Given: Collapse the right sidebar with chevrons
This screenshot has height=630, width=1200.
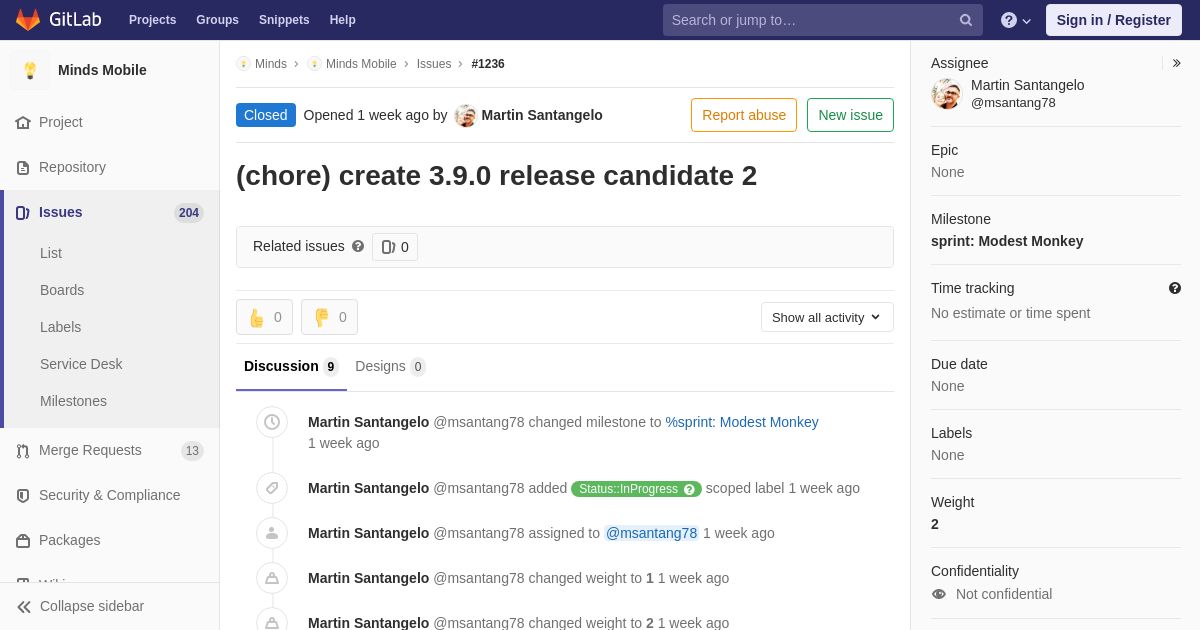Looking at the screenshot, I should (x=1177, y=63).
